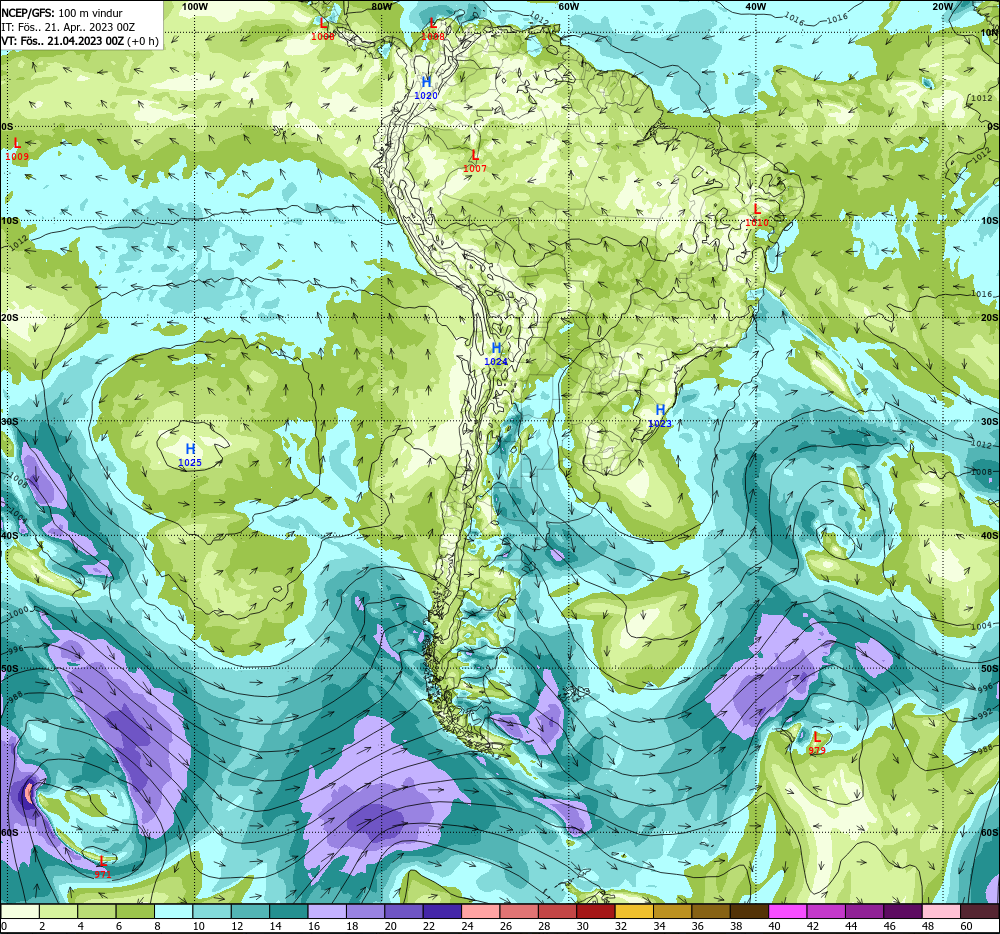
Task: Select the H 1023 high pressure marker
Action: coord(660,416)
